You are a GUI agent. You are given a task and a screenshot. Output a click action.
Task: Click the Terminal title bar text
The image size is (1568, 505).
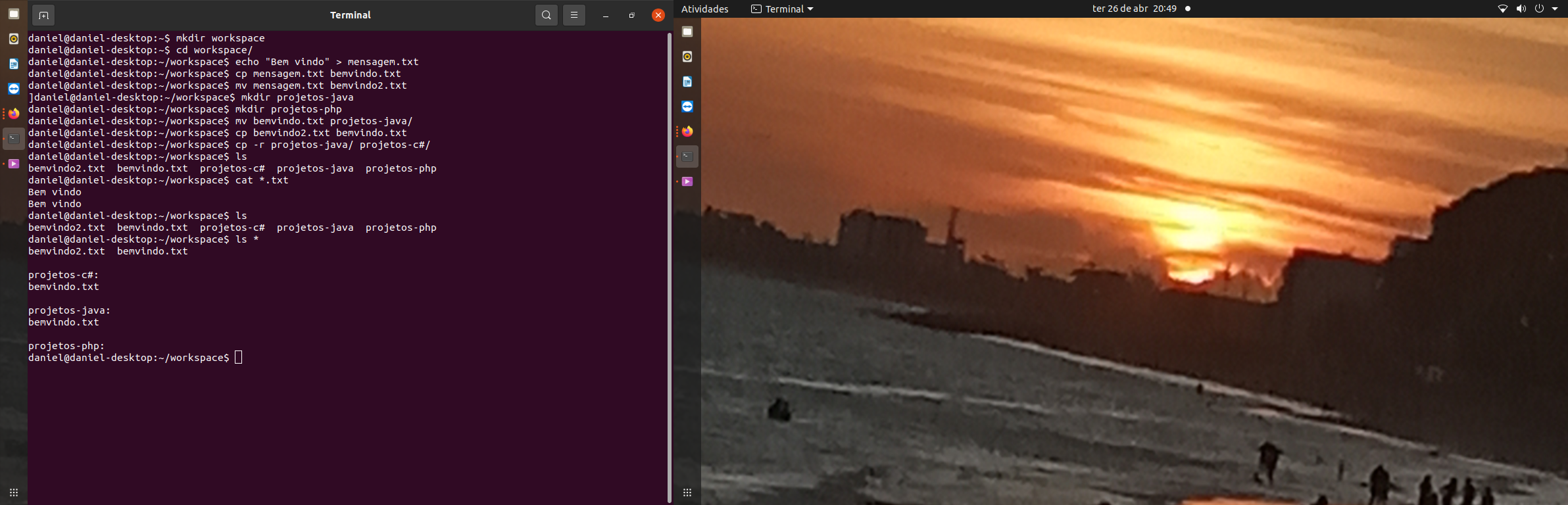351,15
